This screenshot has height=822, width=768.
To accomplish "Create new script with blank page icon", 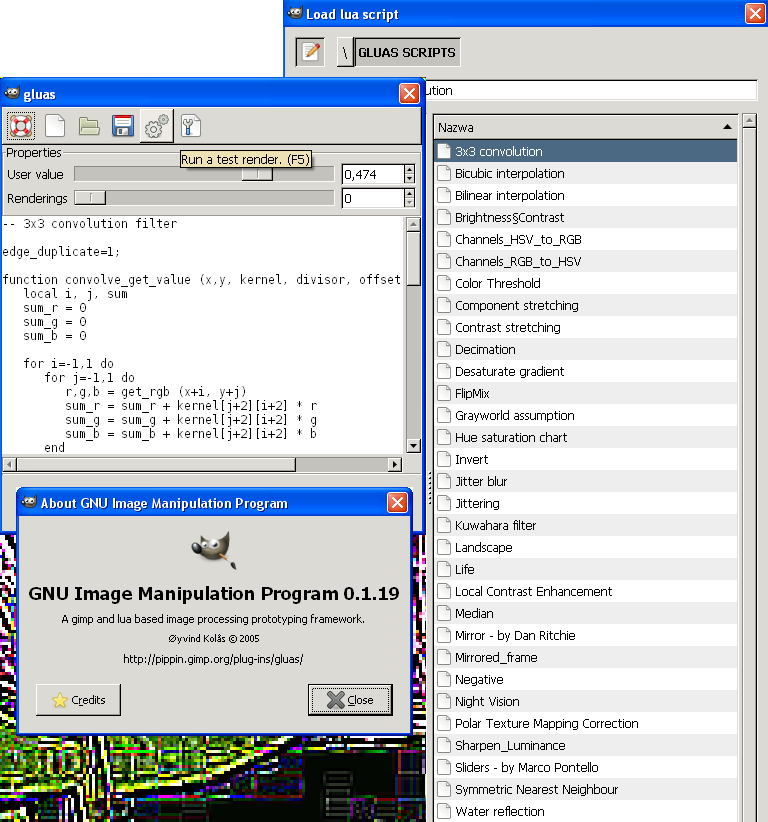I will (55, 126).
